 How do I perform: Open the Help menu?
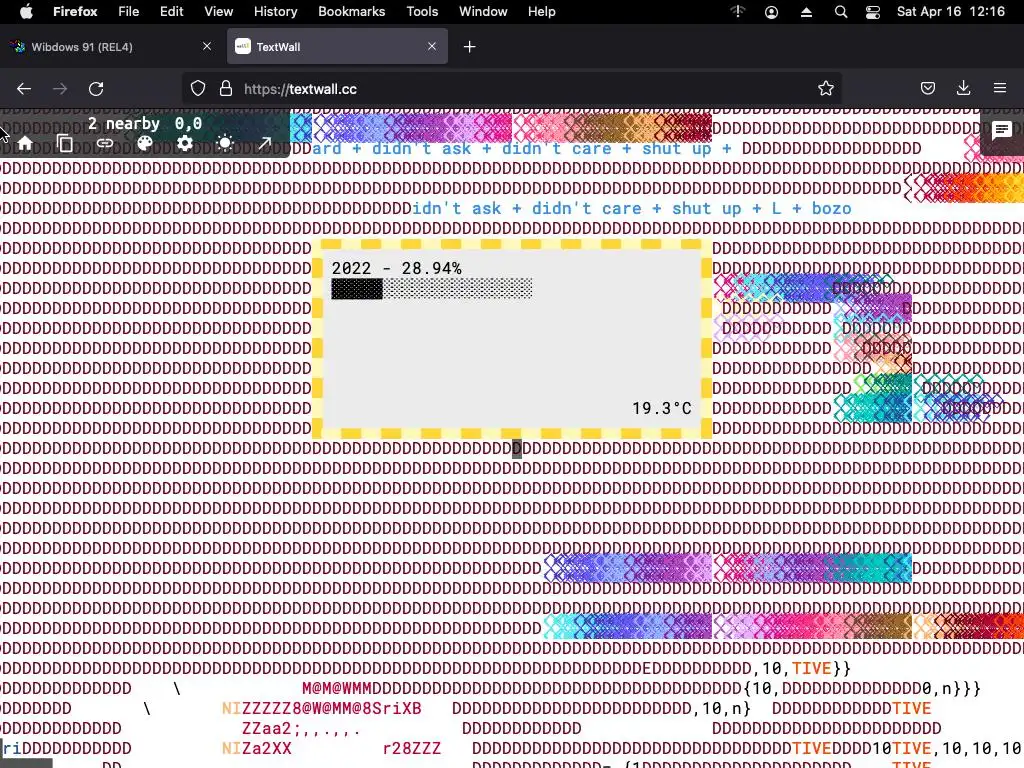541,12
